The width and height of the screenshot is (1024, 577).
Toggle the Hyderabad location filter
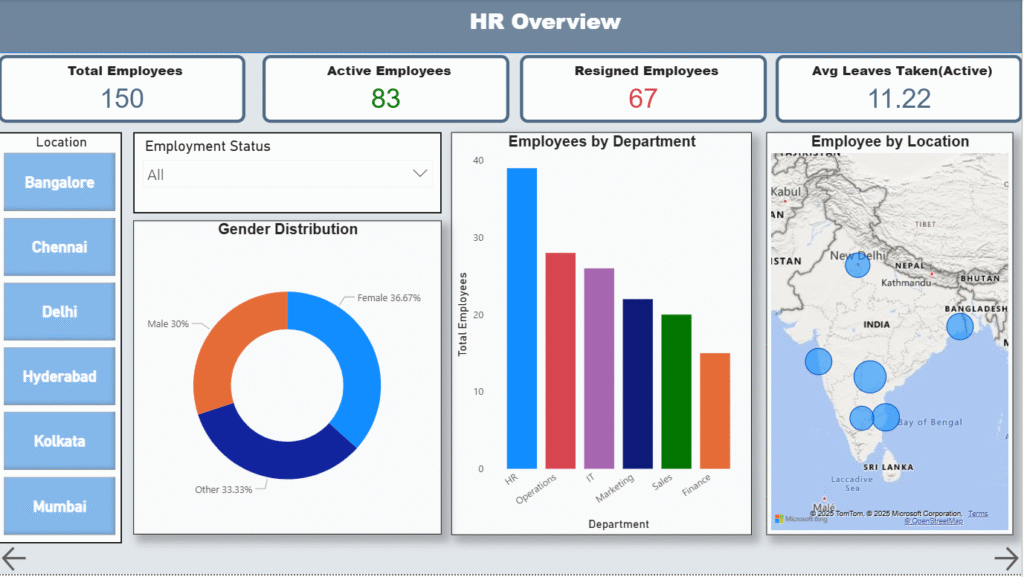pyautogui.click(x=60, y=377)
